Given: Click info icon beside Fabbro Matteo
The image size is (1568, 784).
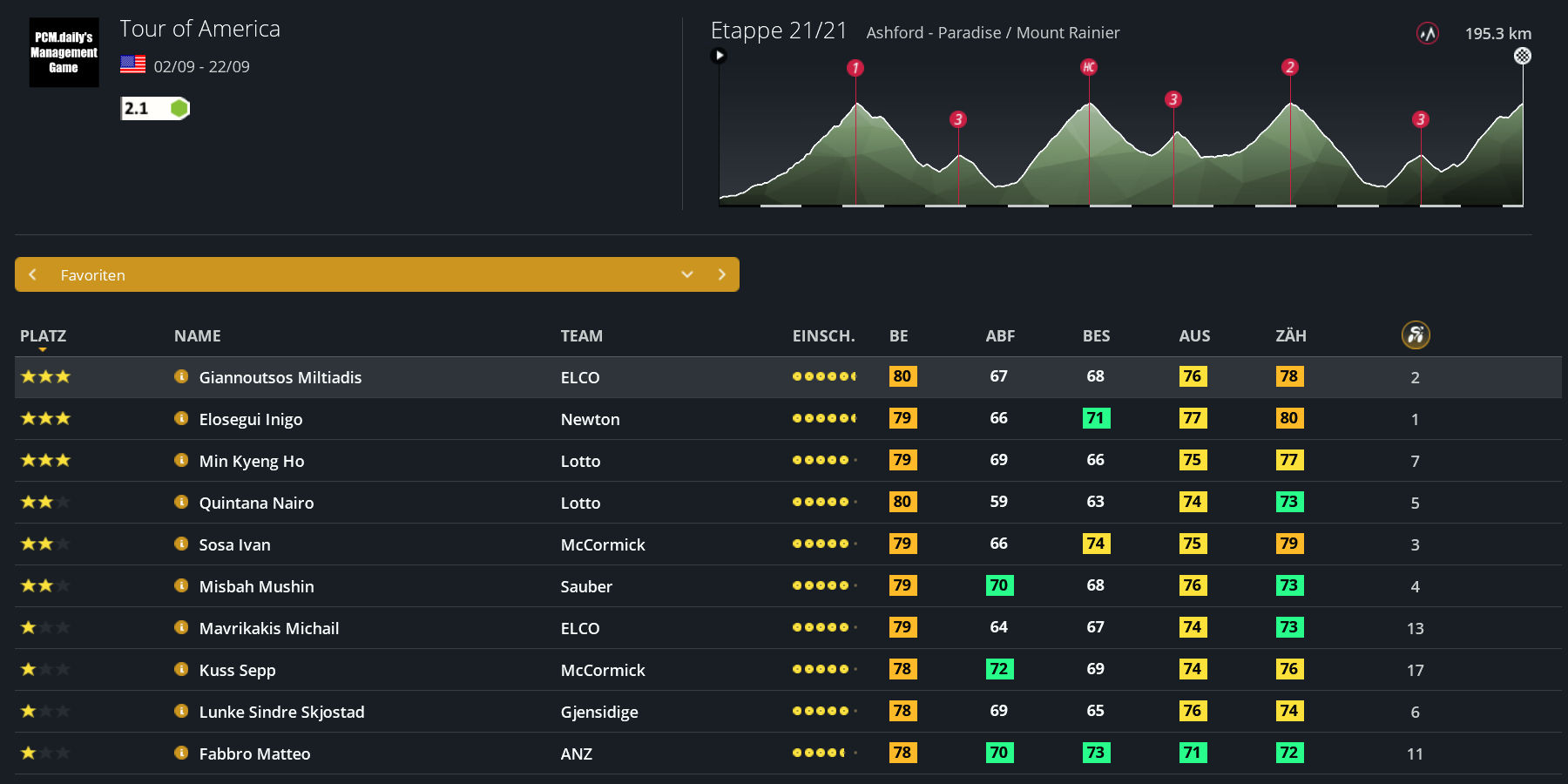Looking at the screenshot, I should pyautogui.click(x=181, y=753).
